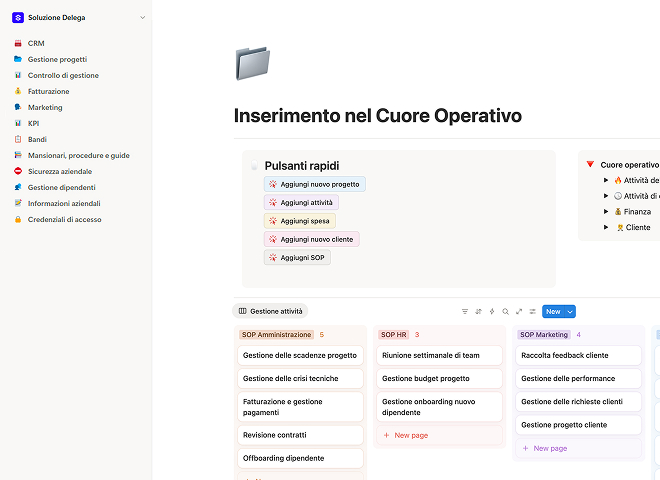Expand the Cliente toggle arrow

coord(606,227)
